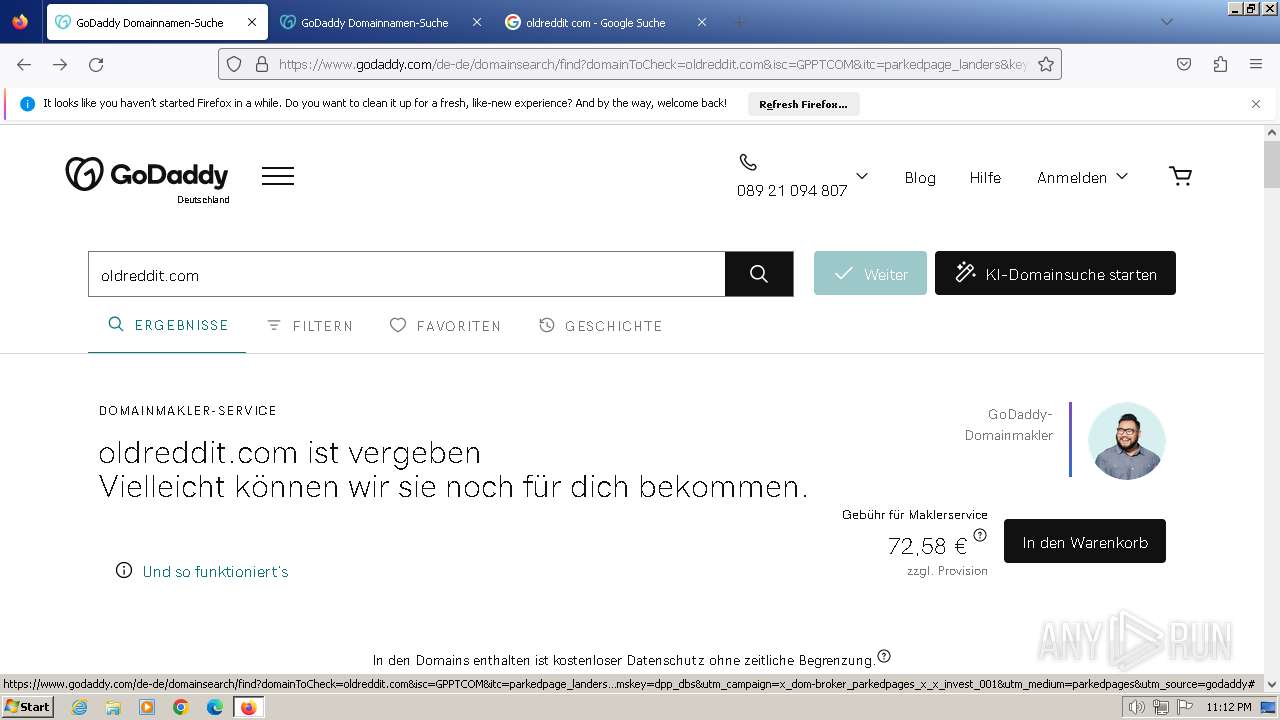
Task: Open the shopping cart icon
Action: 1180,176
